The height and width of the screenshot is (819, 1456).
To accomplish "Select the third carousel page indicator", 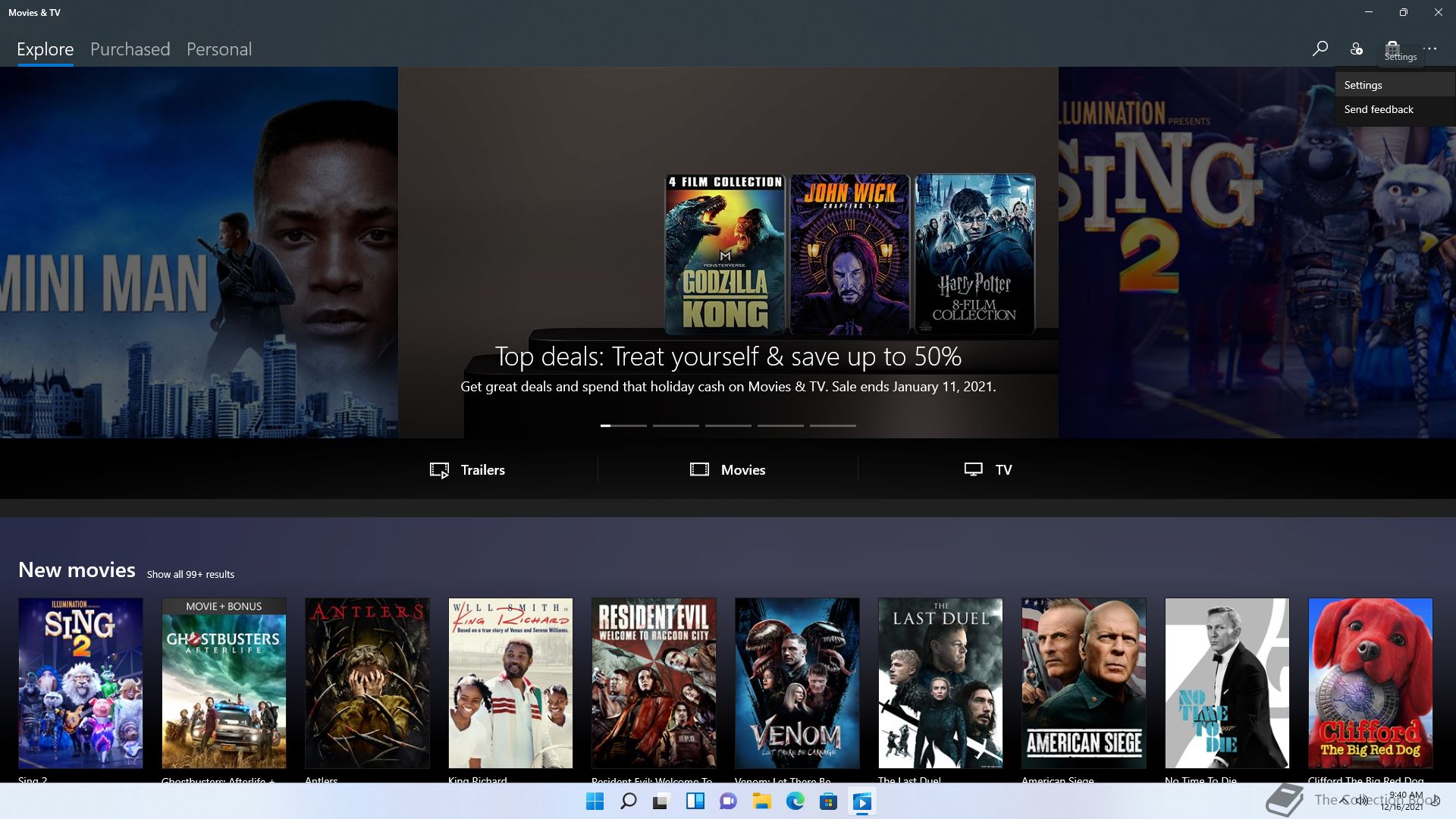I will tap(728, 425).
